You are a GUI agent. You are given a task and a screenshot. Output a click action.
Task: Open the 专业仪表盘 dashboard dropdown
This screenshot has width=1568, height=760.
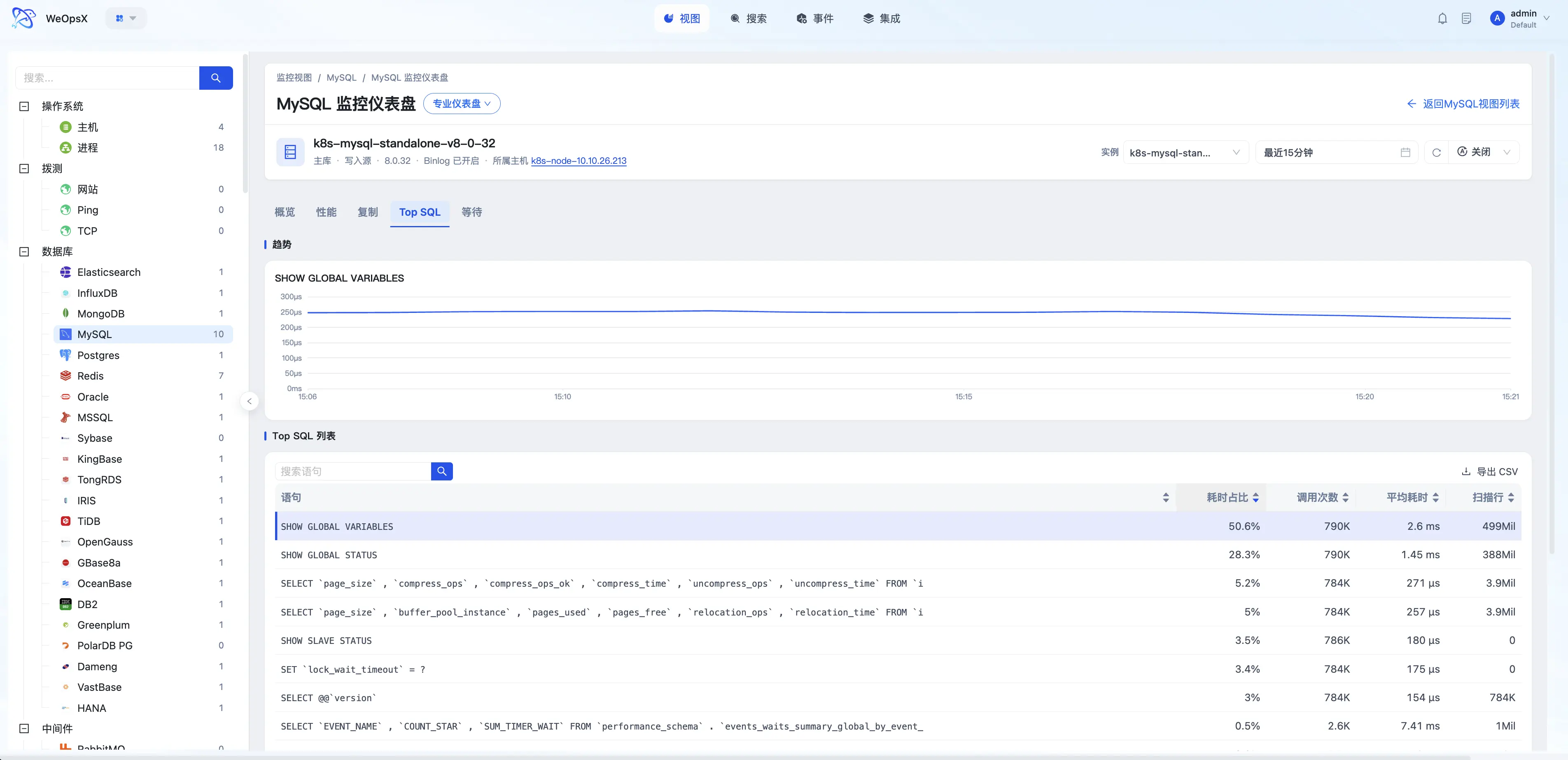tap(462, 103)
